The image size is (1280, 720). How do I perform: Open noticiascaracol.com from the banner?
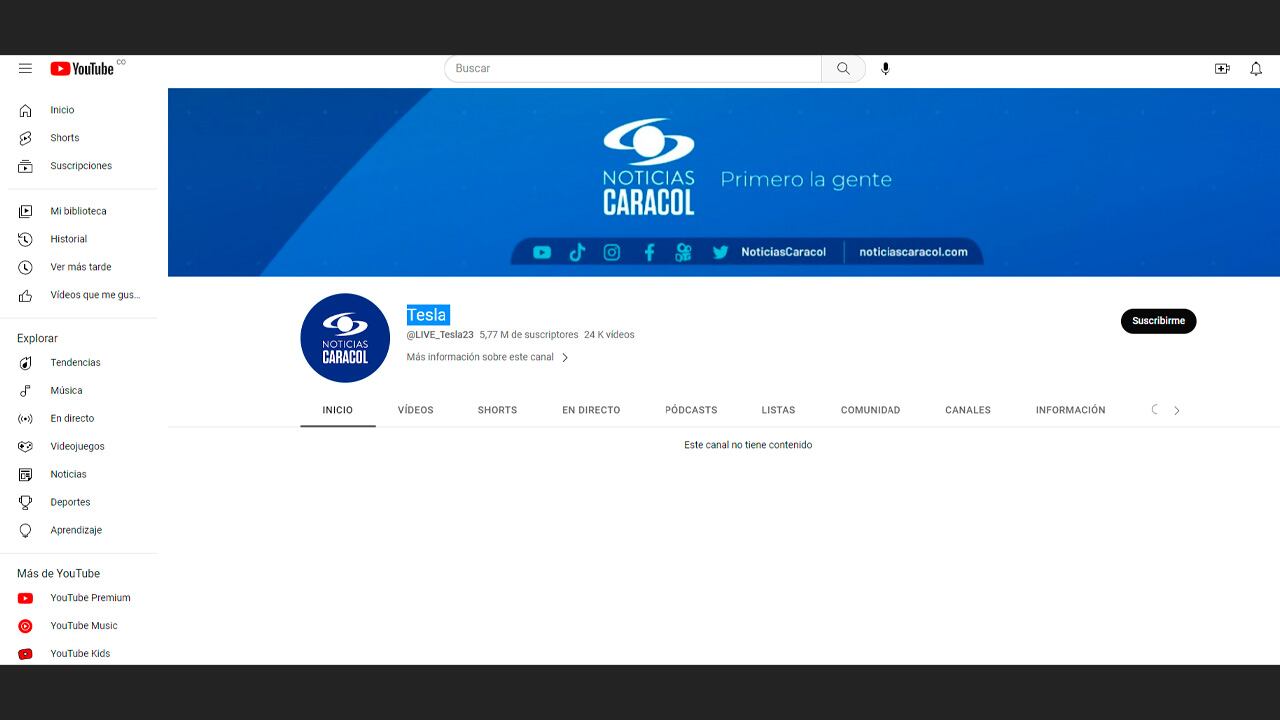click(x=914, y=252)
